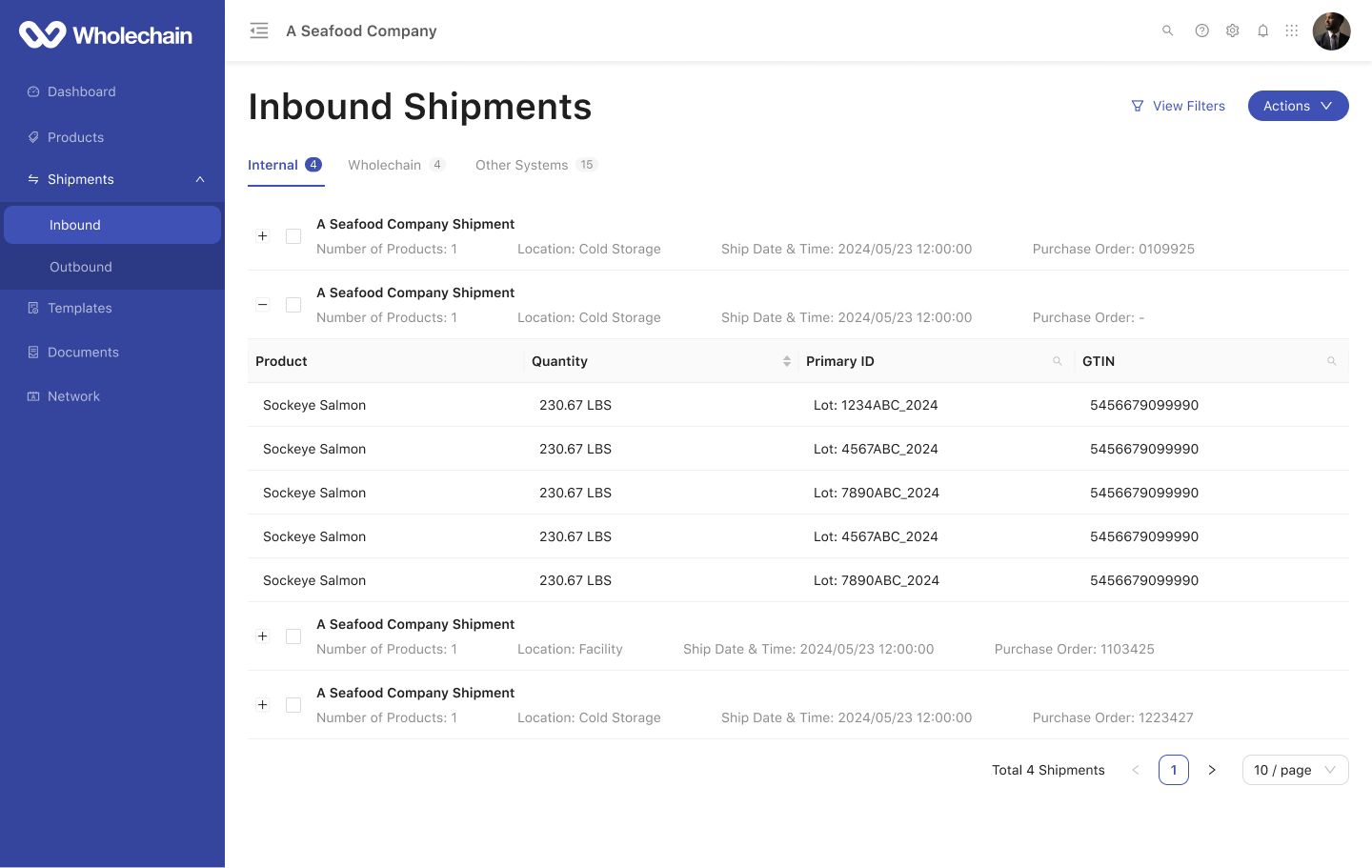Viewport: 1372px width, 868px height.
Task: Check the box for shipment with PO 0109925
Action: (293, 236)
